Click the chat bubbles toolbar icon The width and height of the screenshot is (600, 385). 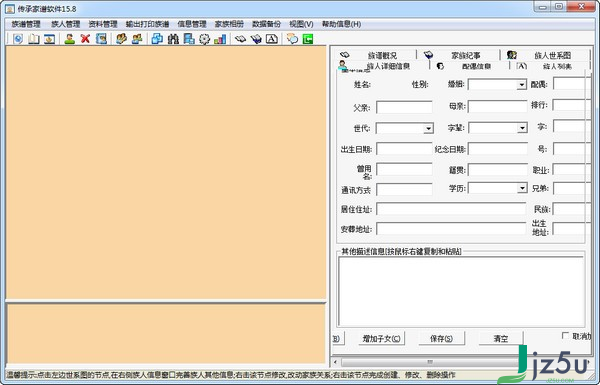point(292,39)
